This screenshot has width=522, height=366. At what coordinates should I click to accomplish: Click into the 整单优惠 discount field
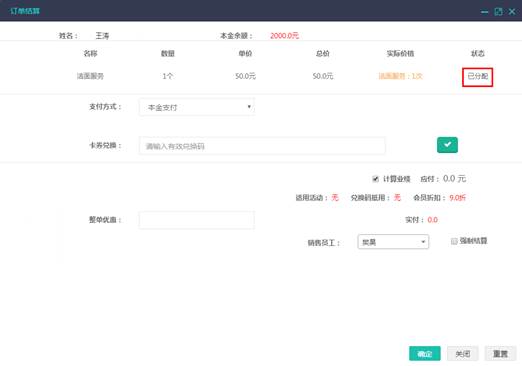click(x=197, y=220)
